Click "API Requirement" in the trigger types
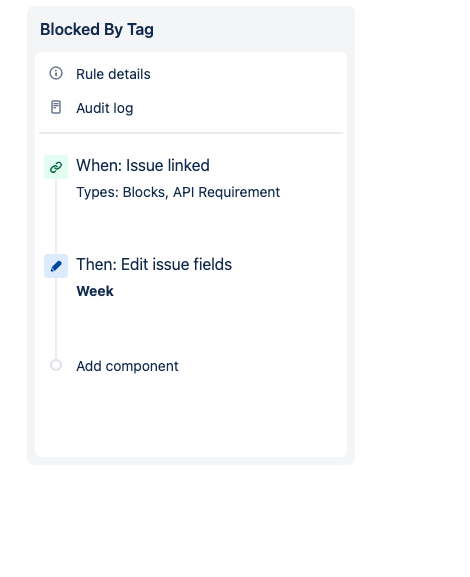The image size is (470, 577). pyautogui.click(x=226, y=192)
